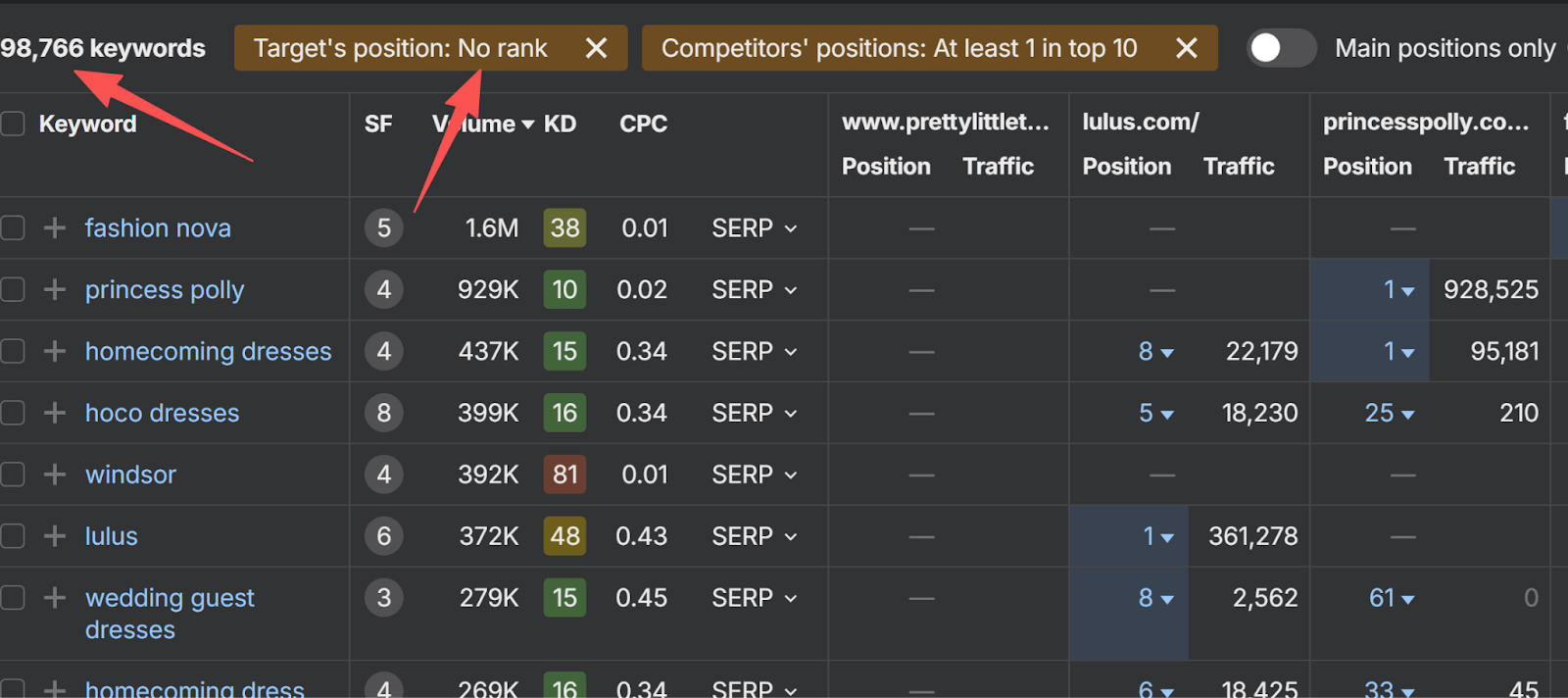Sort by the KD column header

(560, 124)
